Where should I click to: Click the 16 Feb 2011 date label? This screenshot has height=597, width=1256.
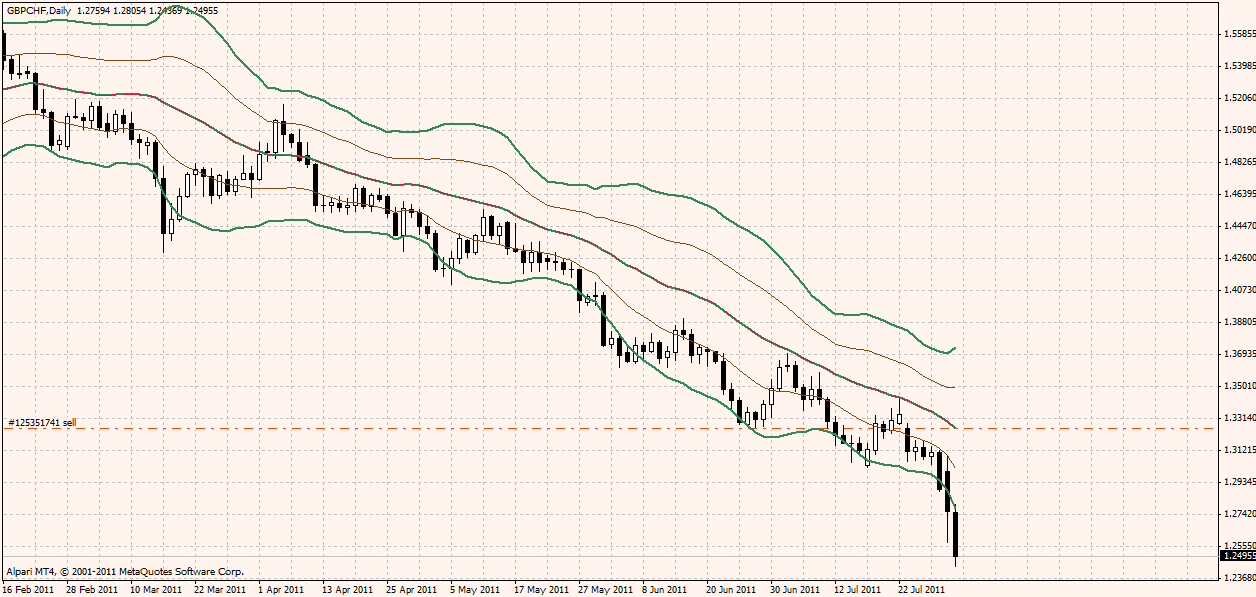point(28,590)
